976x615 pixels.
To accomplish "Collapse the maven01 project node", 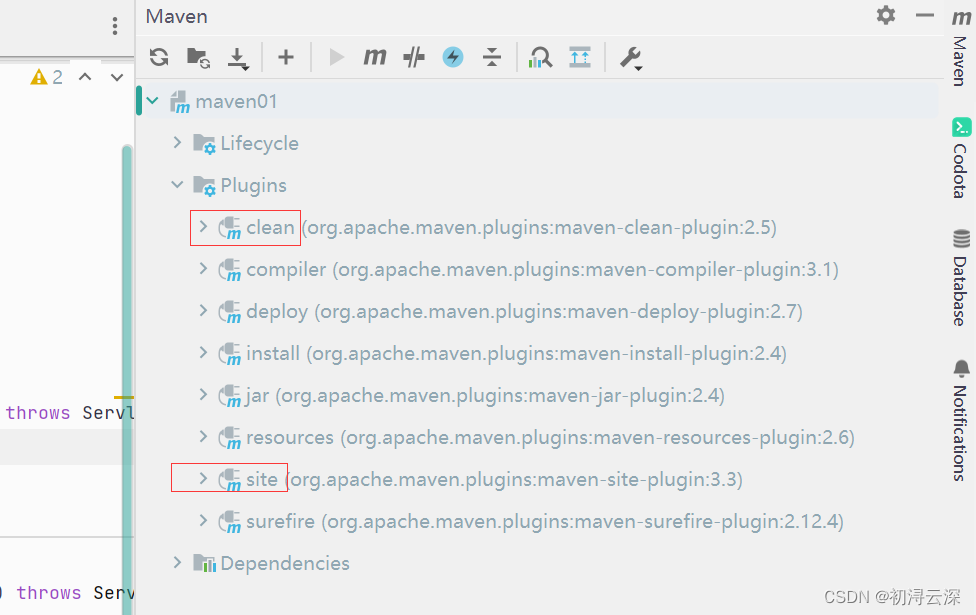I will (152, 100).
